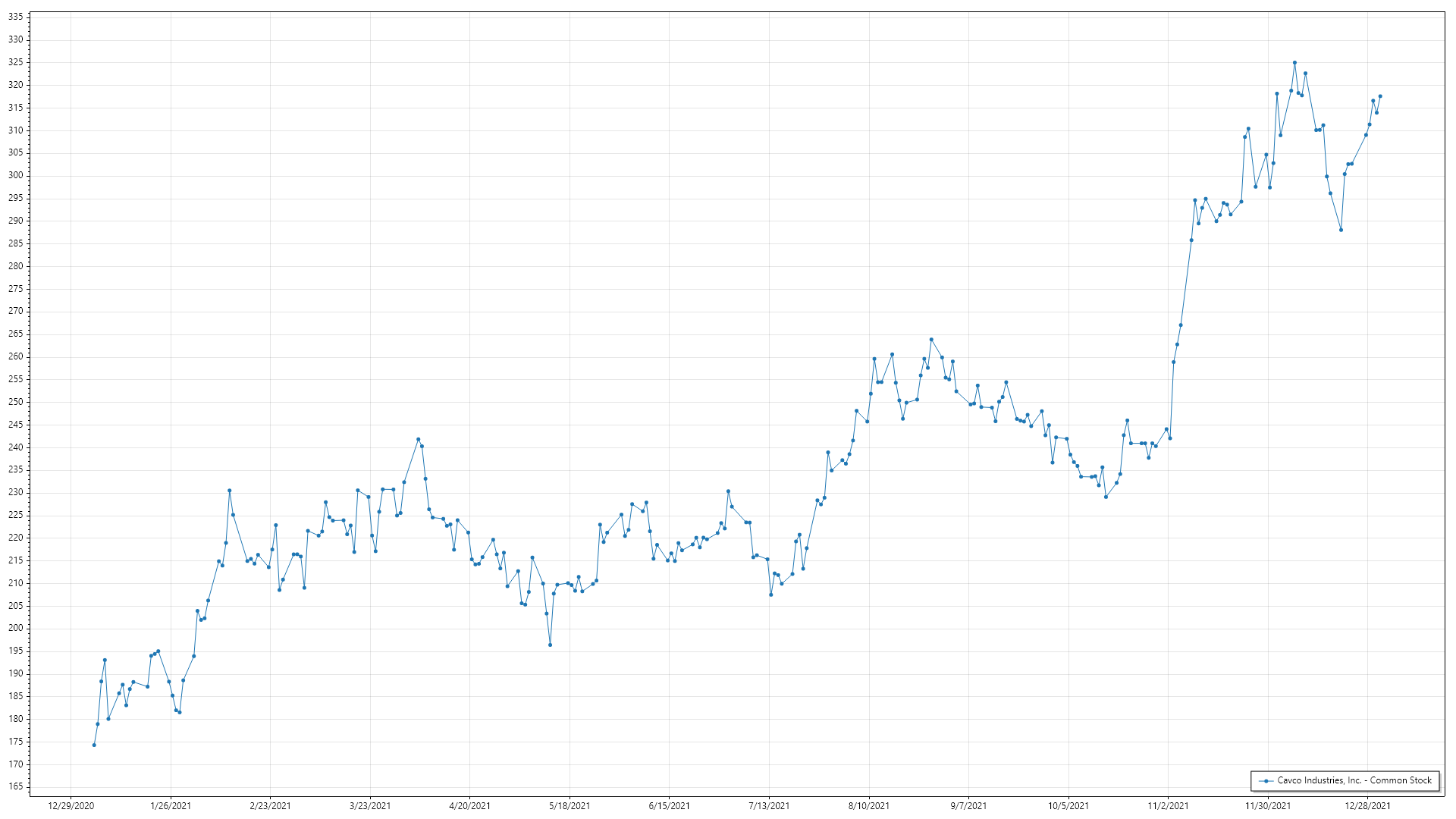Select the 250 y-axis tick label
The height and width of the screenshot is (819, 1456).
point(16,402)
